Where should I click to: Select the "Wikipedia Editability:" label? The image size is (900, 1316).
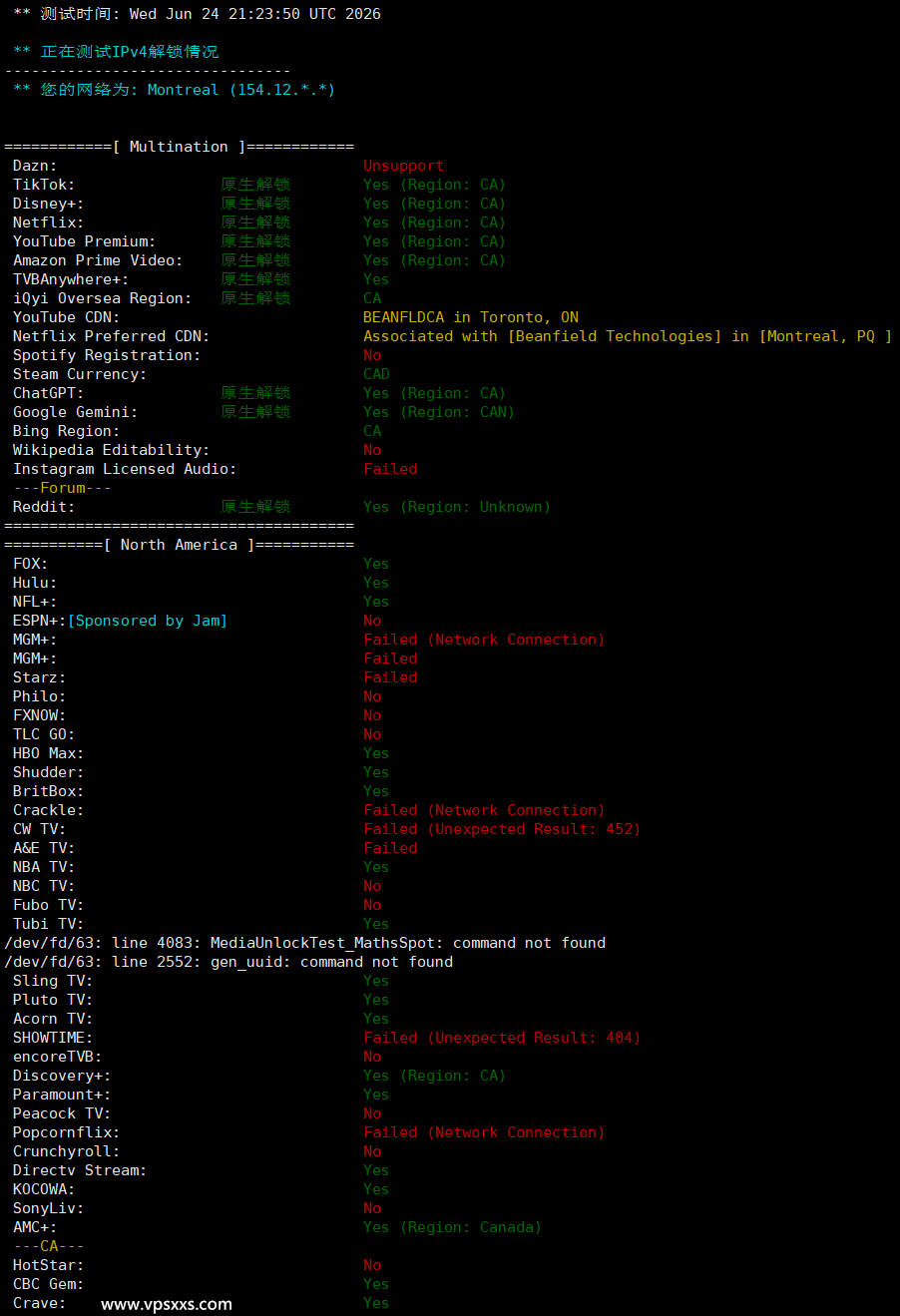click(x=112, y=450)
